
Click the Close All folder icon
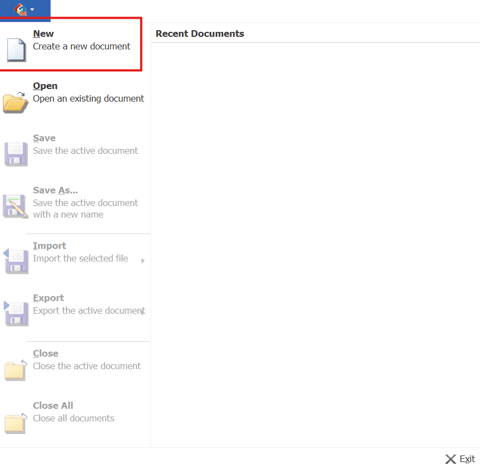click(x=15, y=423)
